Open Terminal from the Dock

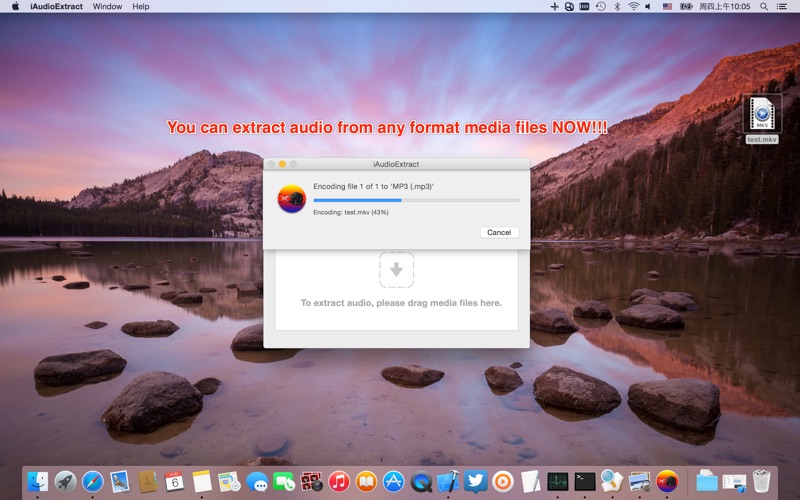585,481
